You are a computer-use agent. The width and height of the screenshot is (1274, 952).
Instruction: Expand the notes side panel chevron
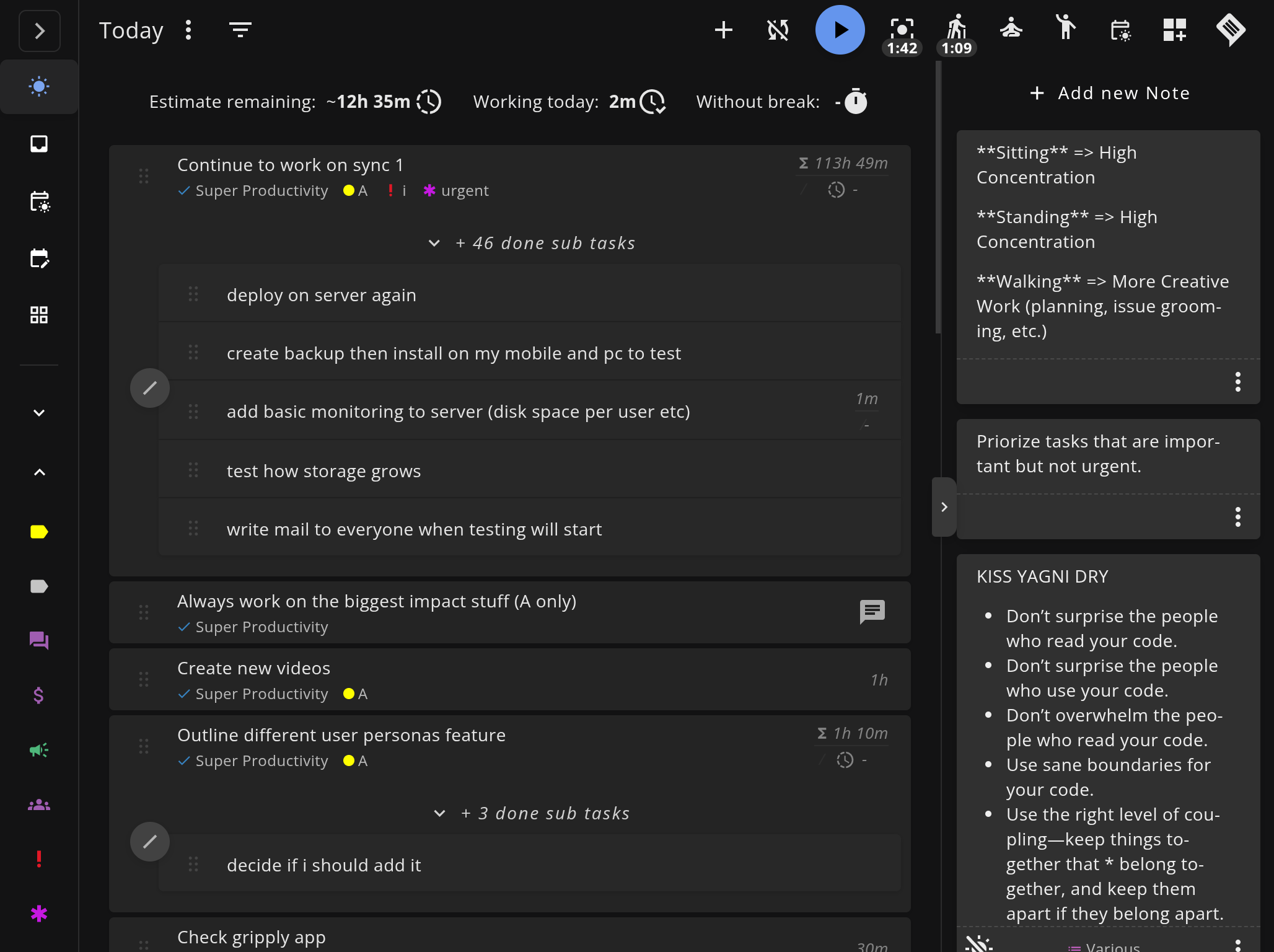click(x=943, y=506)
